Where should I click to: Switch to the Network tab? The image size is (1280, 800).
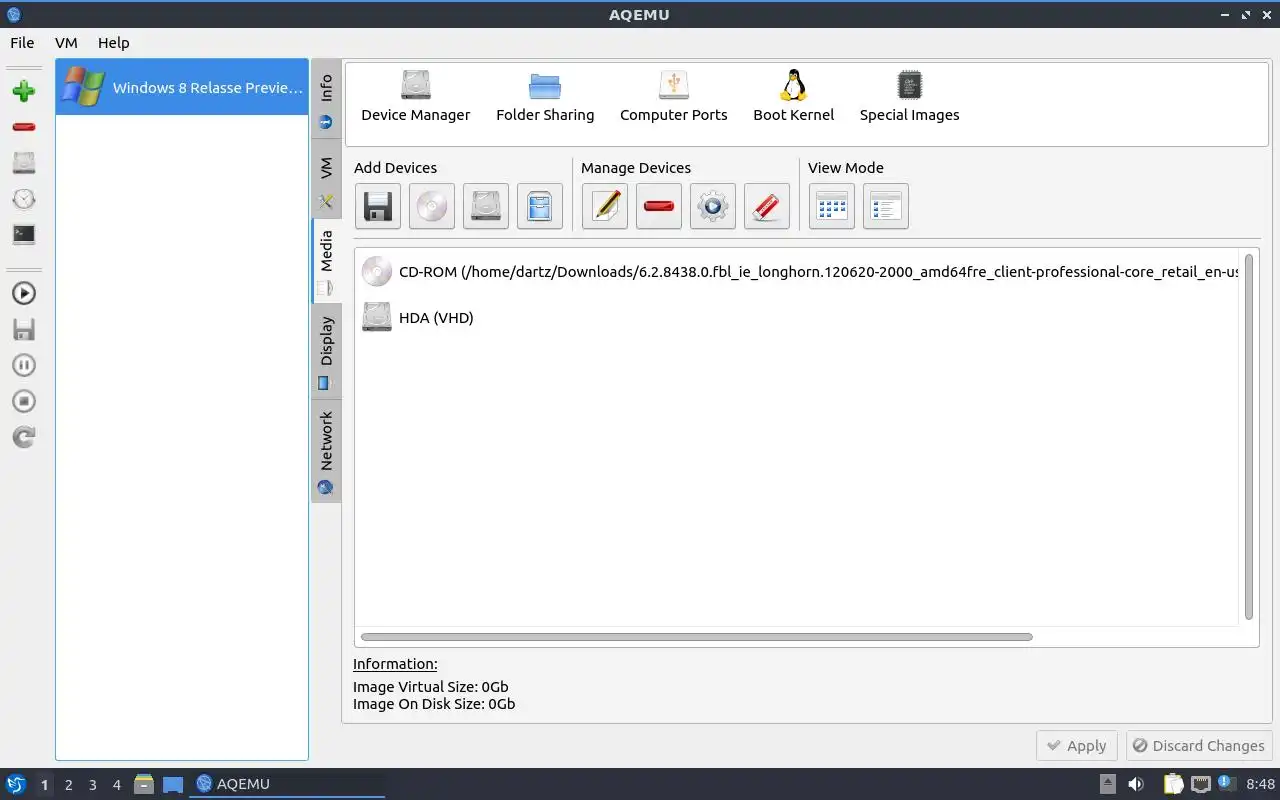[326, 451]
